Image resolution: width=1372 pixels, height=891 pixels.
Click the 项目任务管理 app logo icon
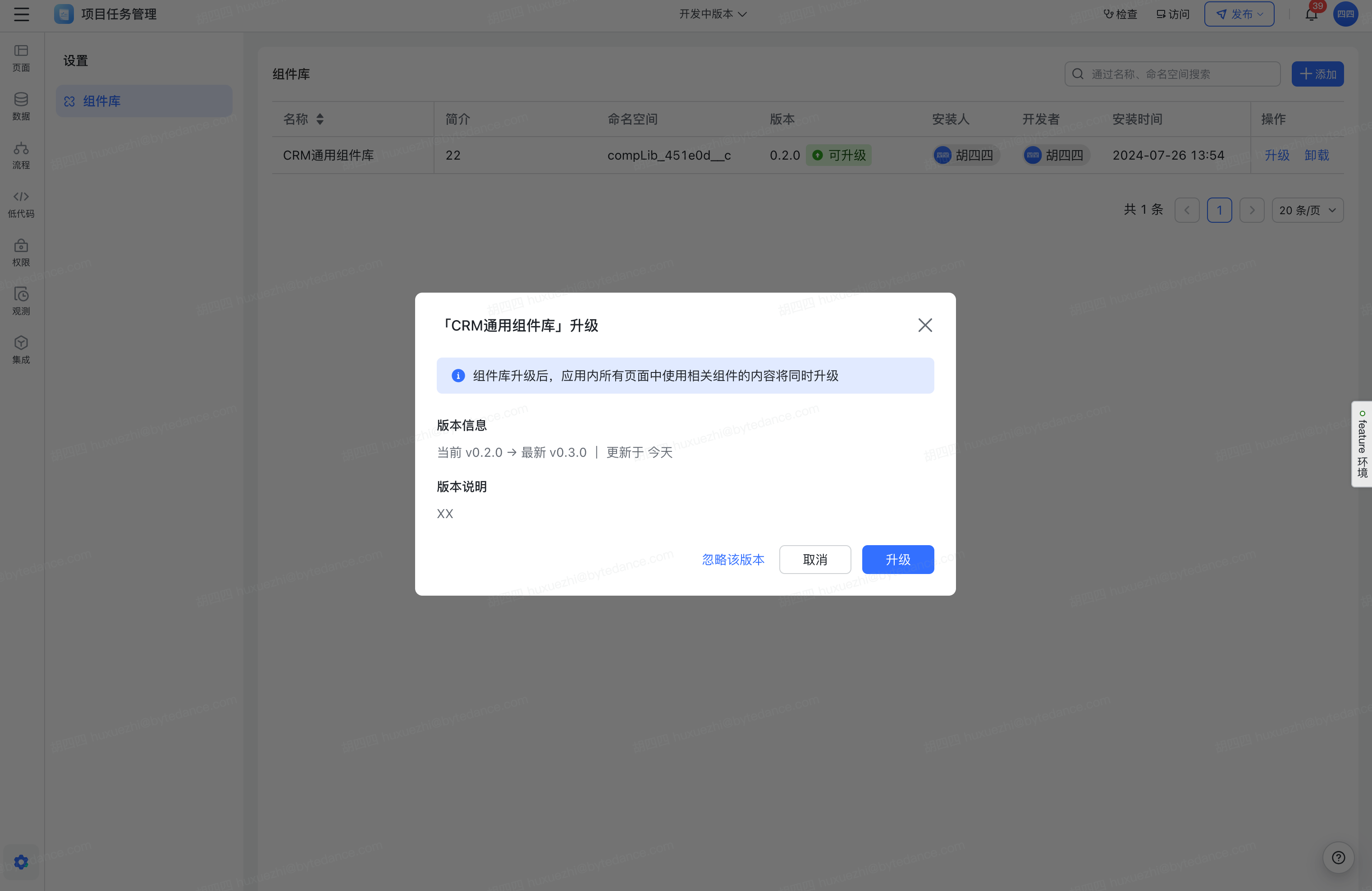64,14
